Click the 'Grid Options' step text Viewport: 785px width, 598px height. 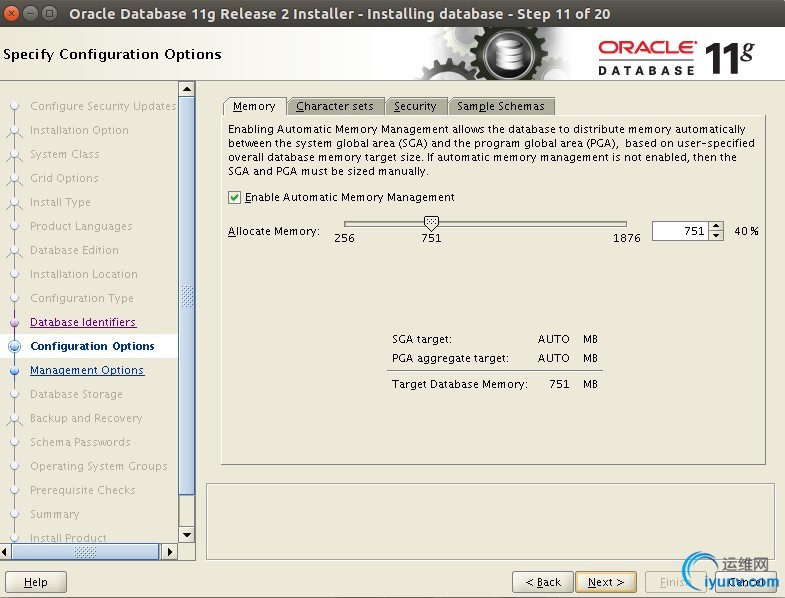point(64,178)
